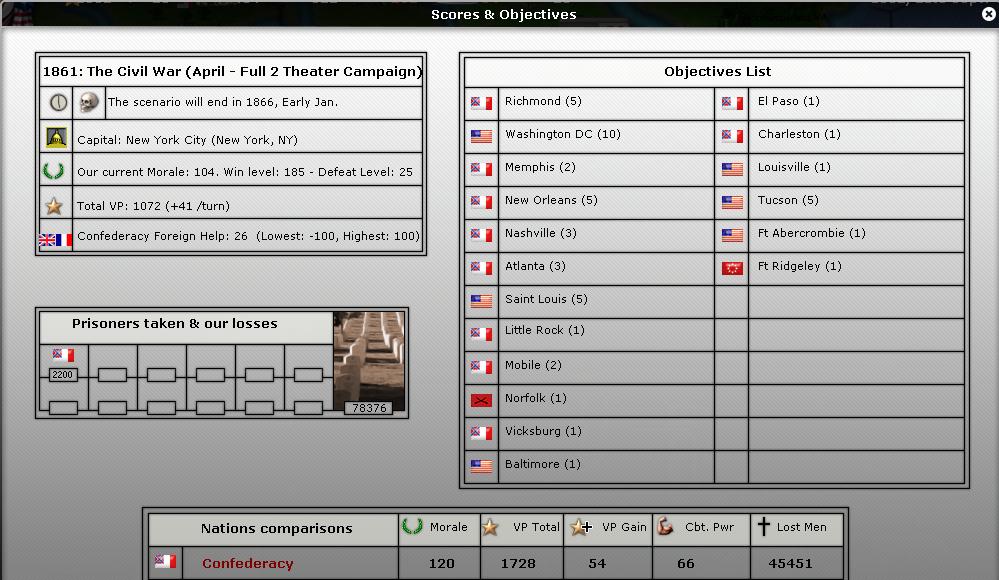999x580 pixels.
Task: Click the British-French foreign help flags
Action: (55, 240)
